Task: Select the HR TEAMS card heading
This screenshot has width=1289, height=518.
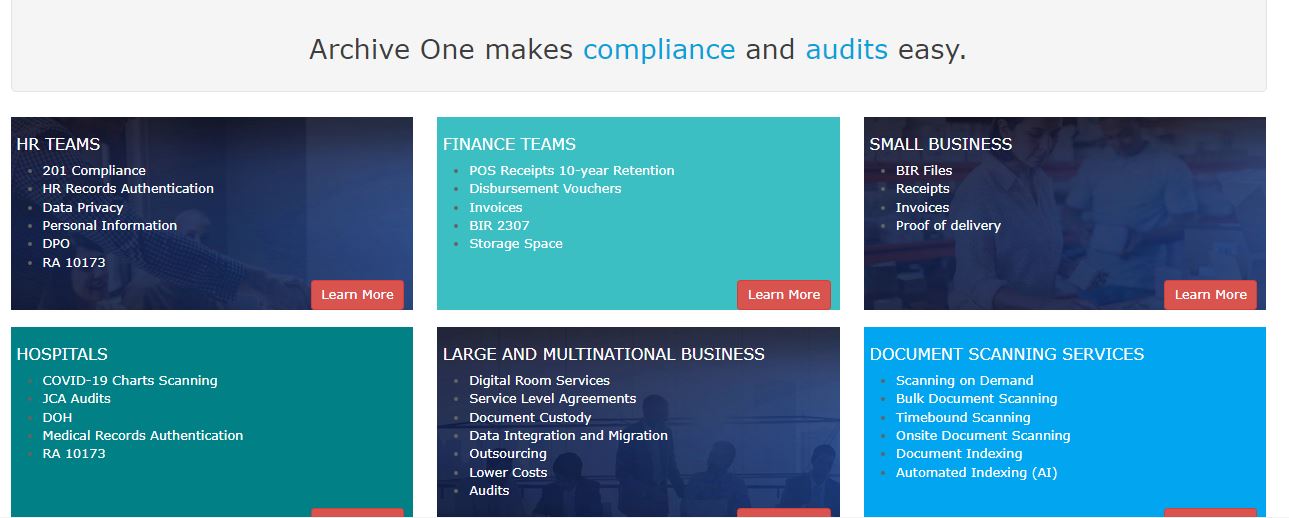Action: click(x=58, y=144)
